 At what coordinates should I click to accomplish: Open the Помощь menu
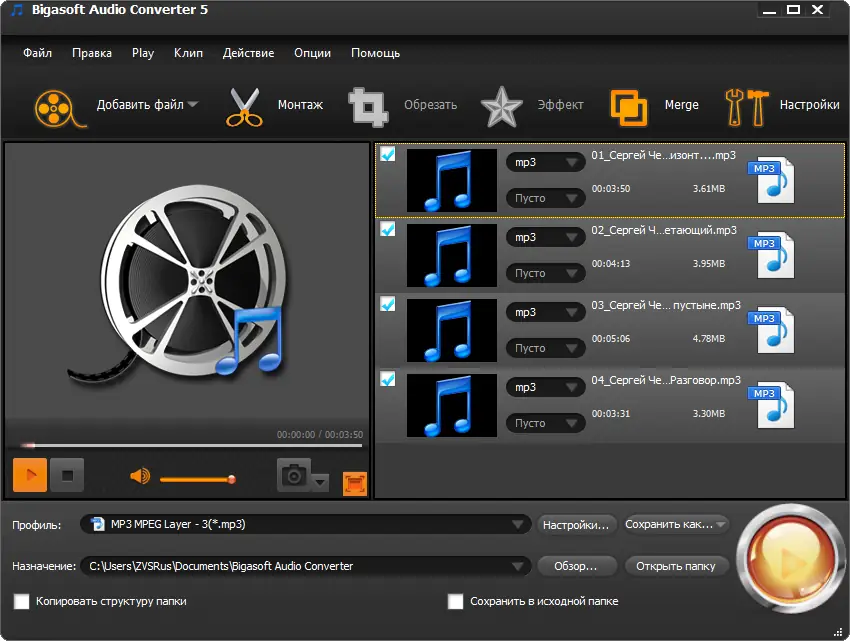pyautogui.click(x=376, y=53)
